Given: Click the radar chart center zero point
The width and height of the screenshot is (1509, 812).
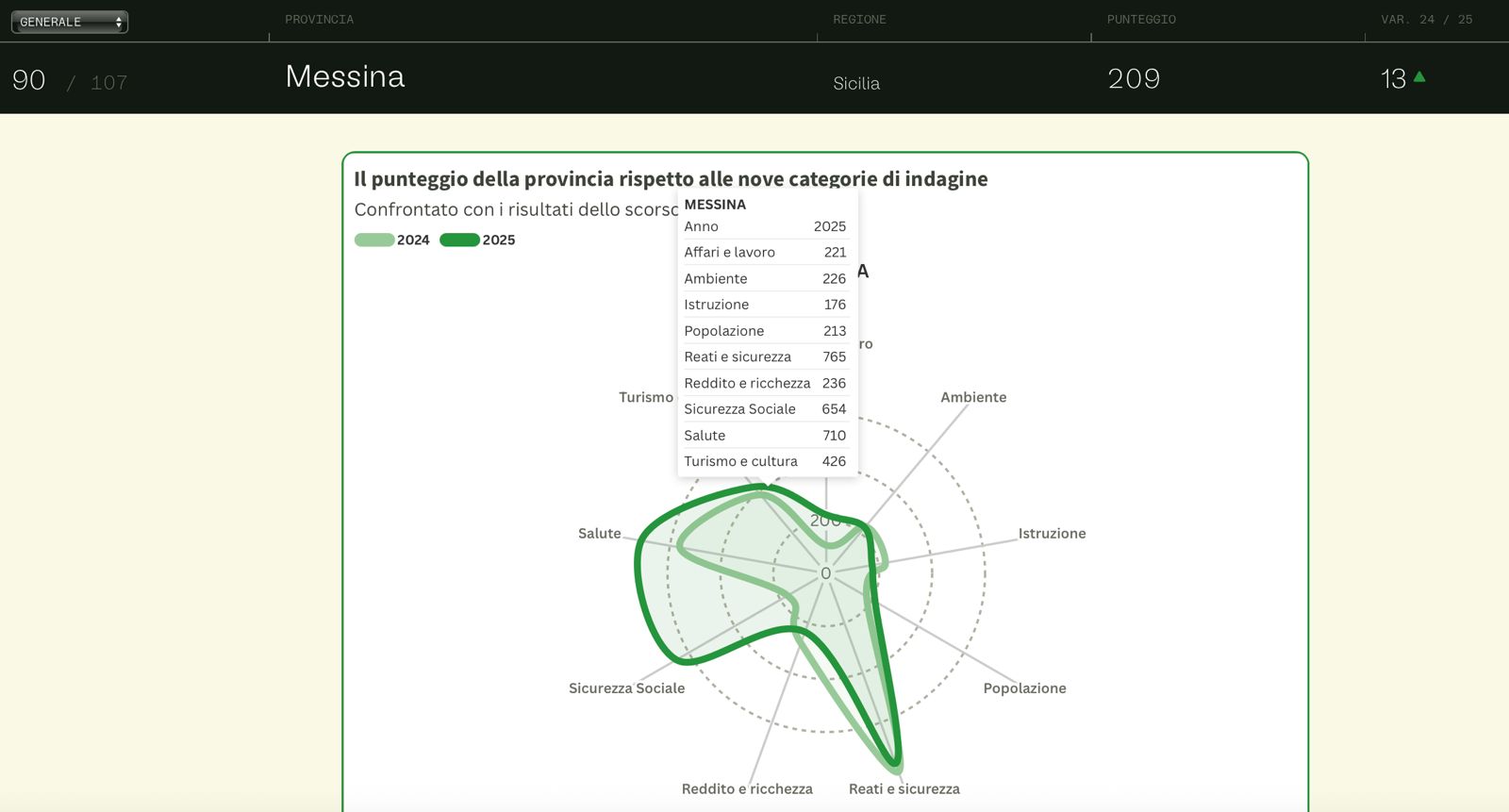Looking at the screenshot, I should [826, 573].
